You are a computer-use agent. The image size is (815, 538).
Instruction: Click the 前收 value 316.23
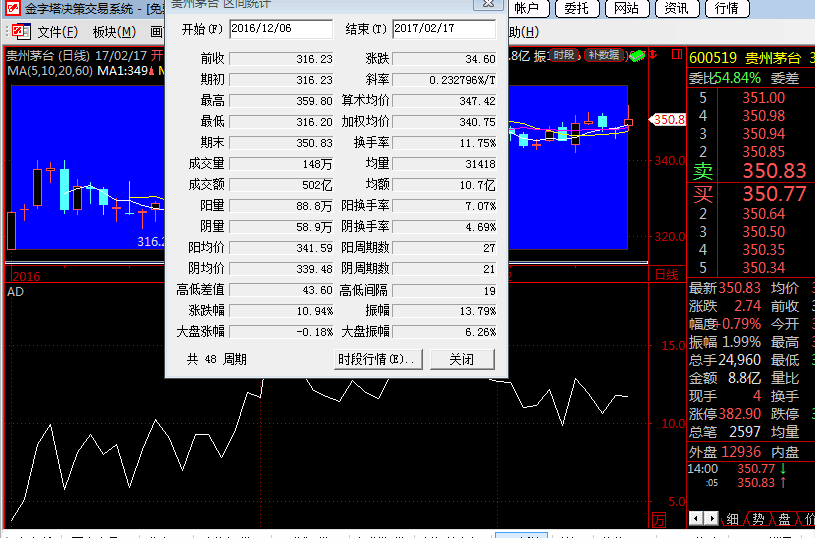point(281,59)
